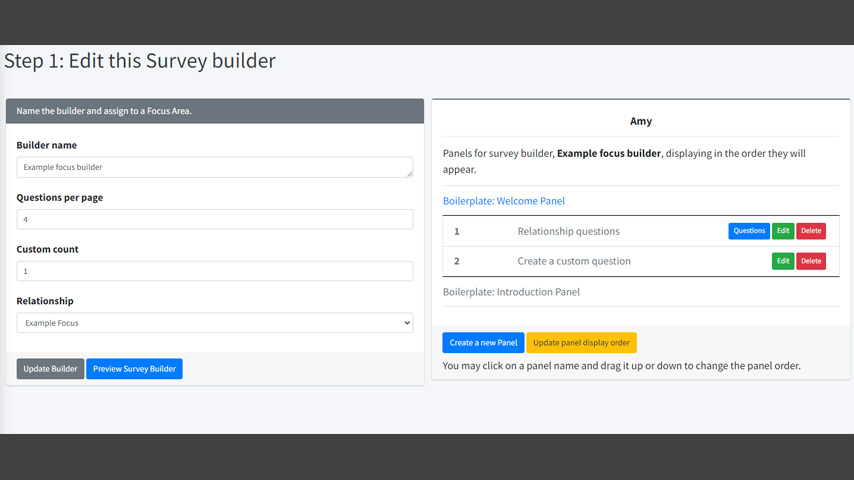This screenshot has height=480, width=854.
Task: Open Questions for the Relationship questions panel
Action: click(749, 231)
